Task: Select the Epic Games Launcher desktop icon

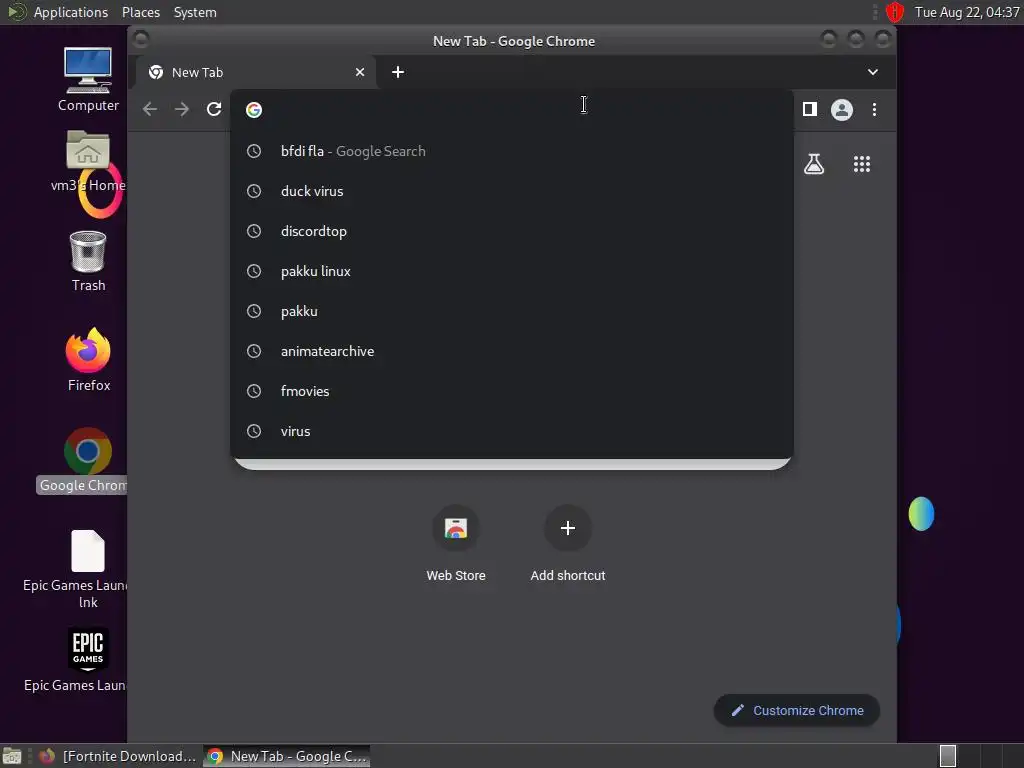Action: coord(82,660)
